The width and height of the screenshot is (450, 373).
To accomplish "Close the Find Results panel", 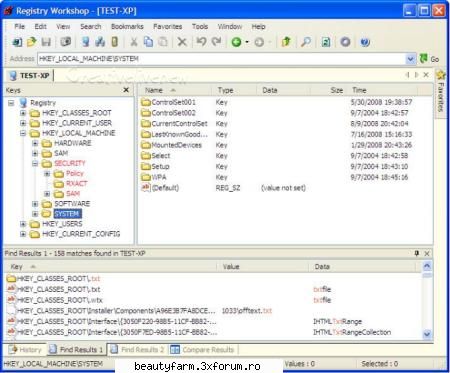I will pyautogui.click(x=427, y=254).
